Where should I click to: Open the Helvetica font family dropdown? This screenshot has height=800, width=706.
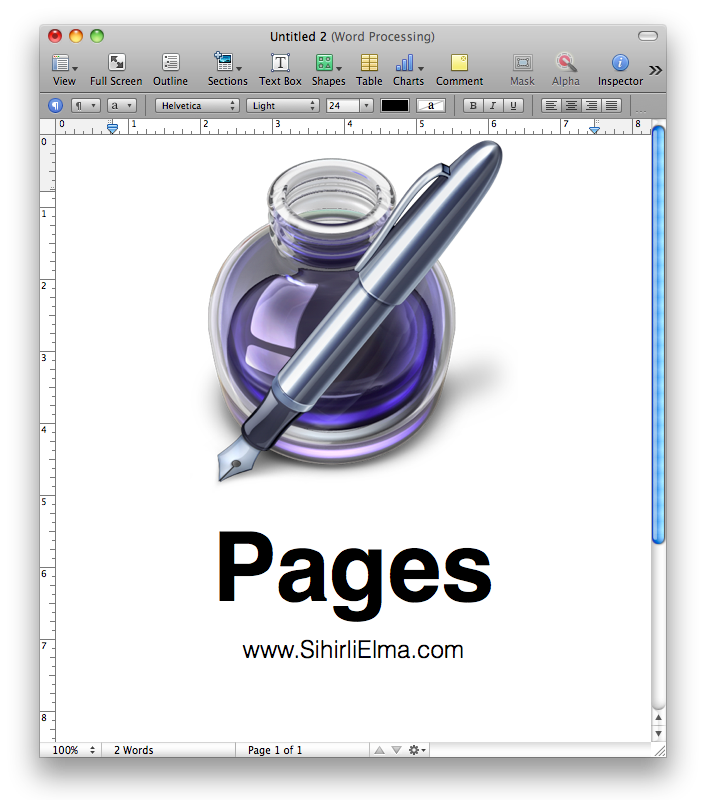(x=197, y=105)
